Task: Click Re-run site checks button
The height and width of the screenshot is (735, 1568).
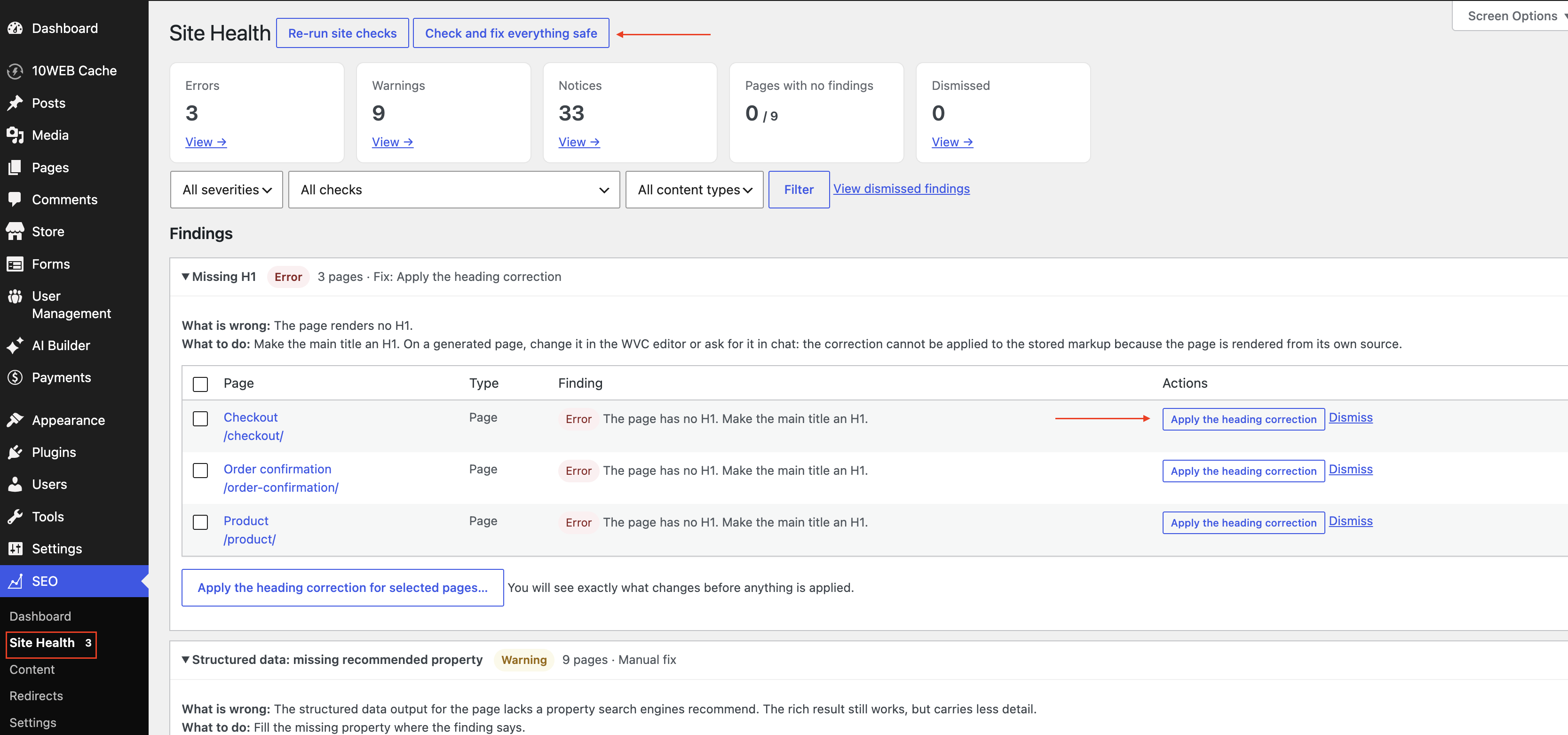Action: coord(342,33)
